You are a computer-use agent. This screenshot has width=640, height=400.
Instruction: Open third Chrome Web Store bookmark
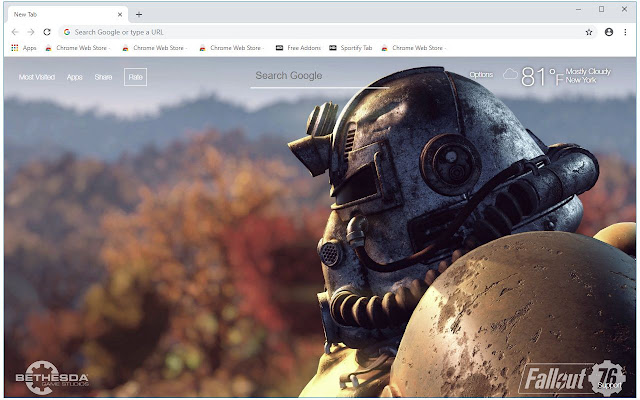pyautogui.click(x=231, y=48)
